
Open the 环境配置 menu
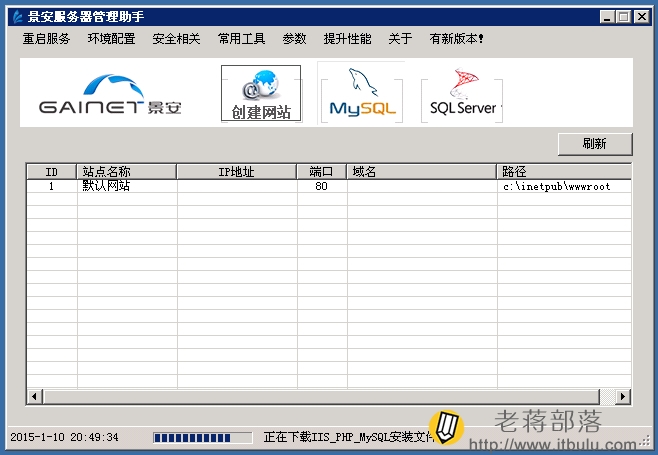pos(111,39)
